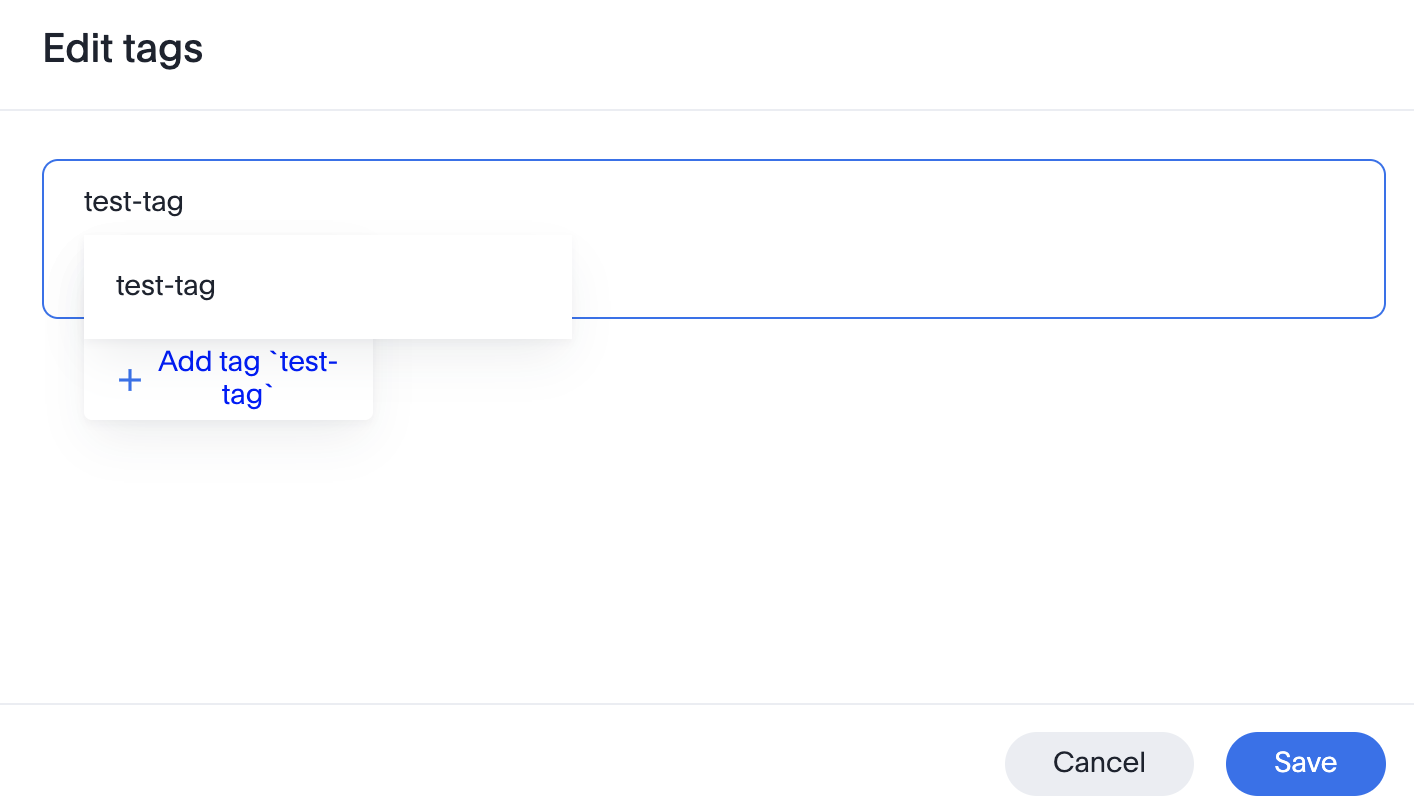Select the gray Cancel button
1414x804 pixels.
[1099, 763]
